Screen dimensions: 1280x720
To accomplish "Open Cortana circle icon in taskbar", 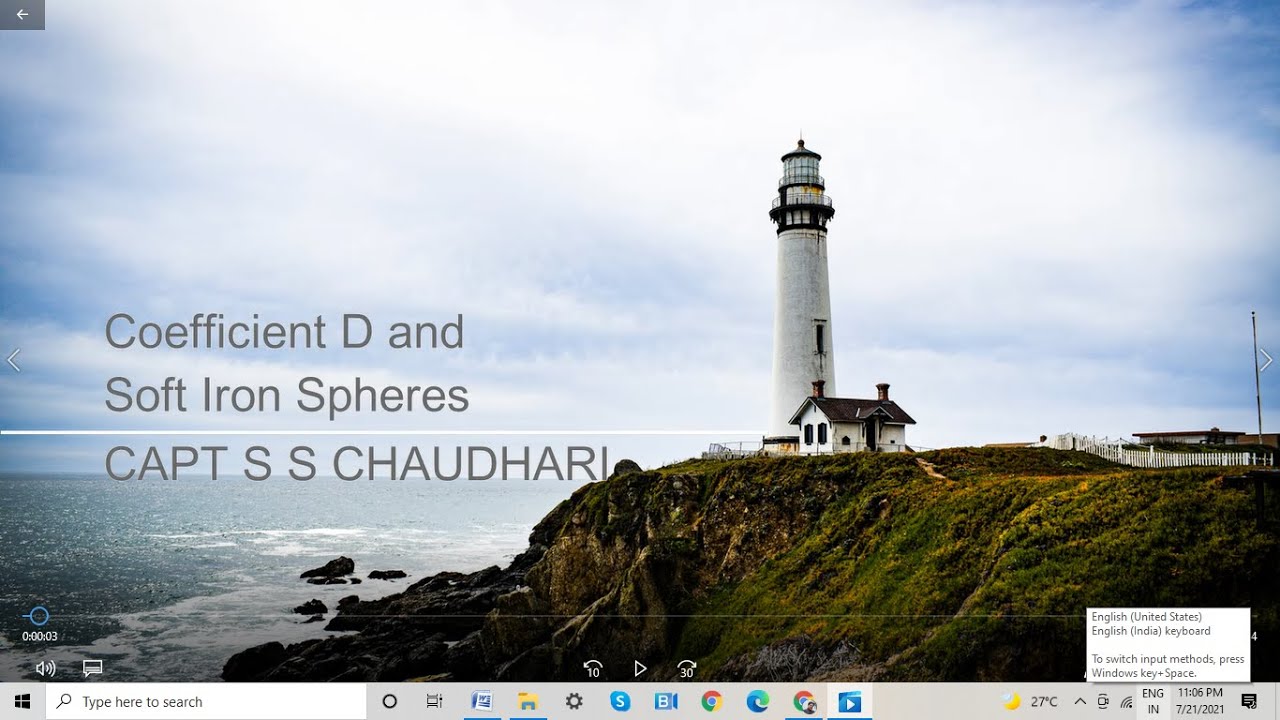I will (390, 702).
